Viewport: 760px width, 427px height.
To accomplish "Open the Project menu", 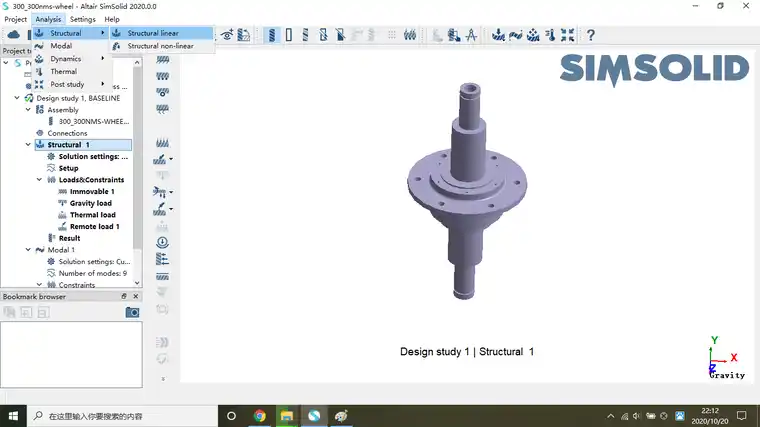I will click(16, 19).
